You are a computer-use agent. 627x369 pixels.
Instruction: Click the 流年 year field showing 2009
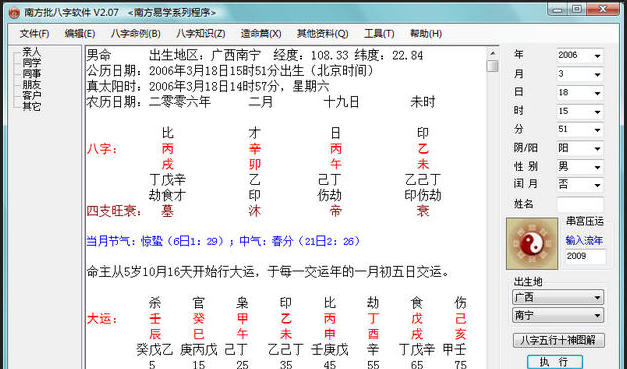[585, 256]
